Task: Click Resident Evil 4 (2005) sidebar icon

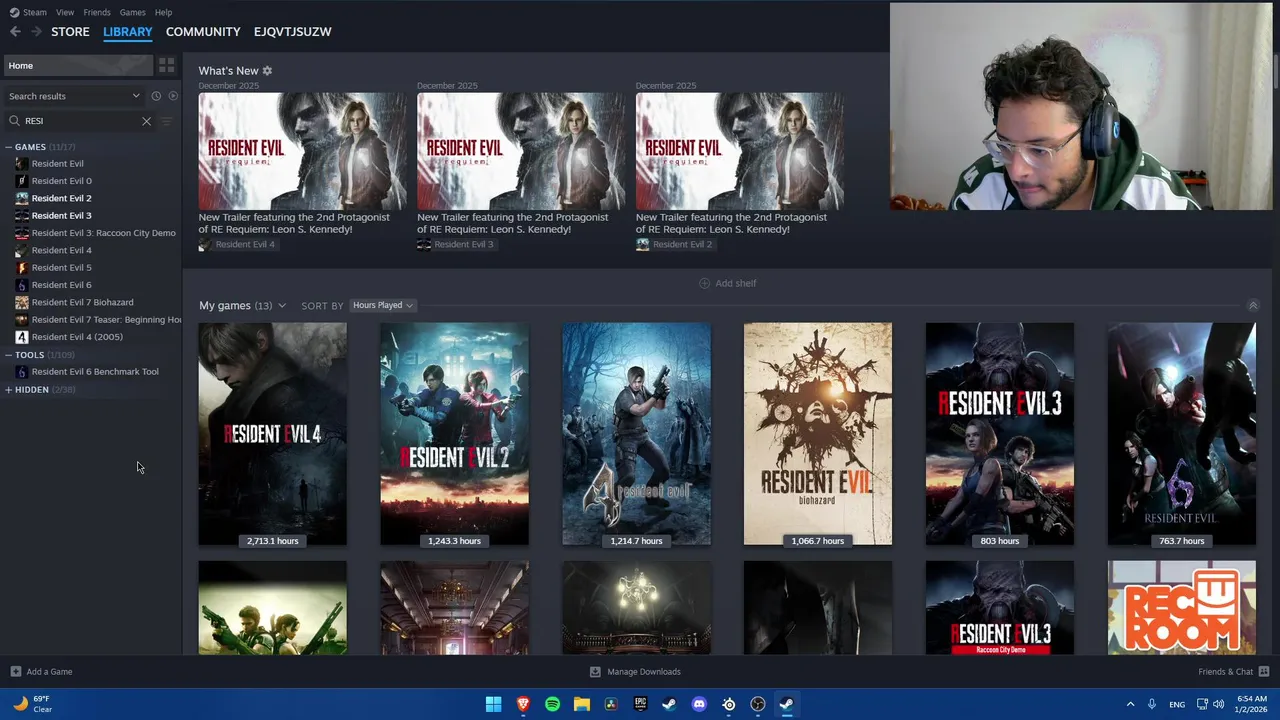Action: click(x=22, y=337)
